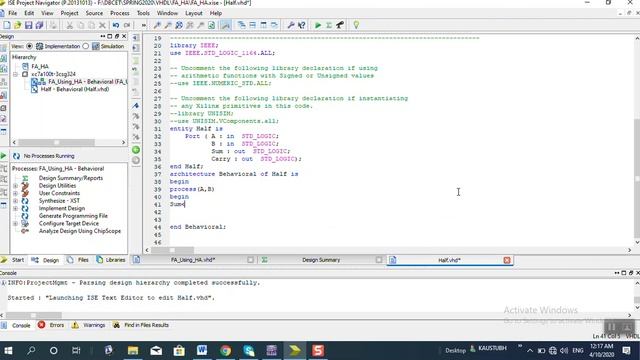The image size is (640, 360).
Task: Select Analyze Design Using ChipScope process
Action: pyautogui.click(x=80, y=231)
